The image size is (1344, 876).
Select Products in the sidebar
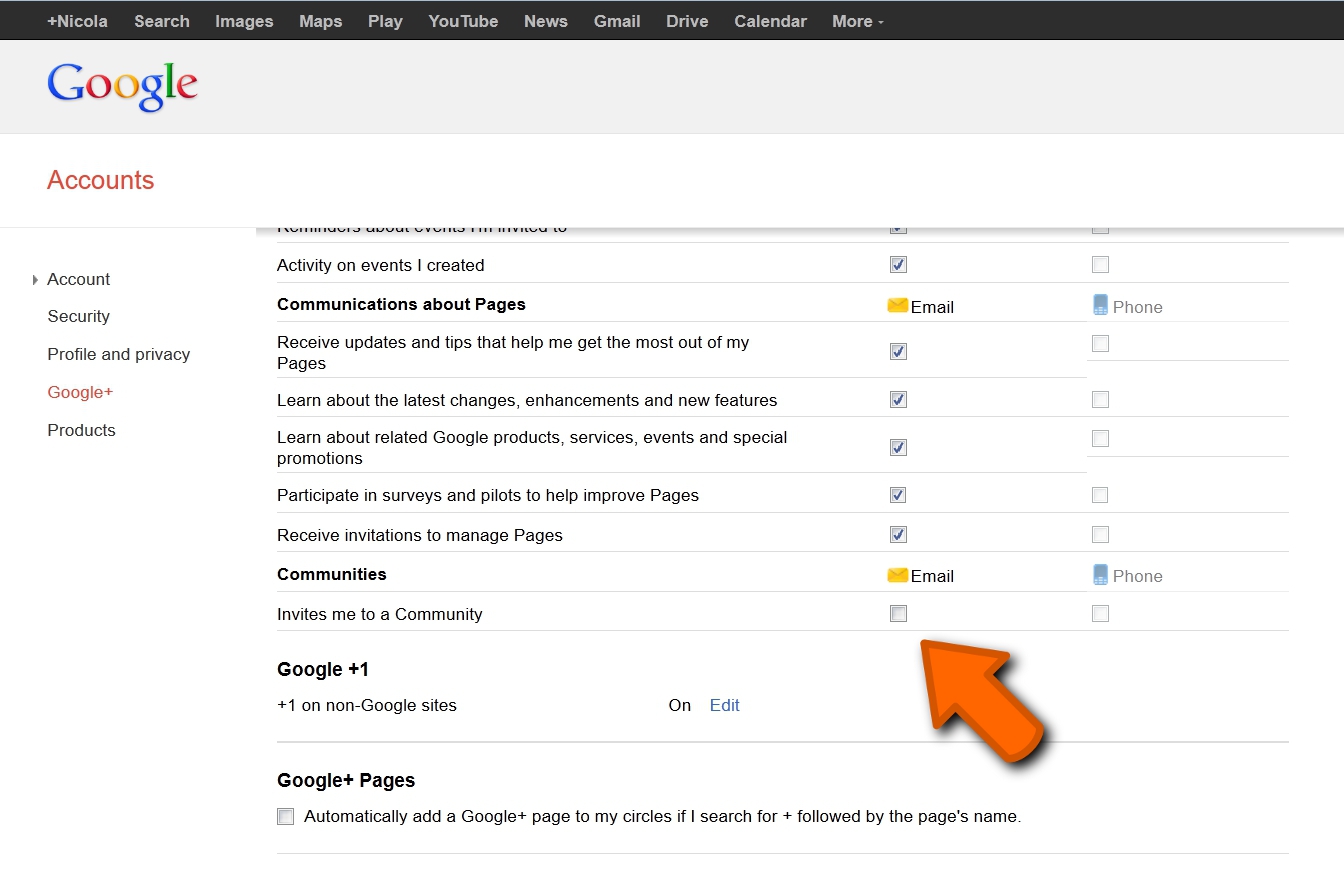(x=81, y=430)
